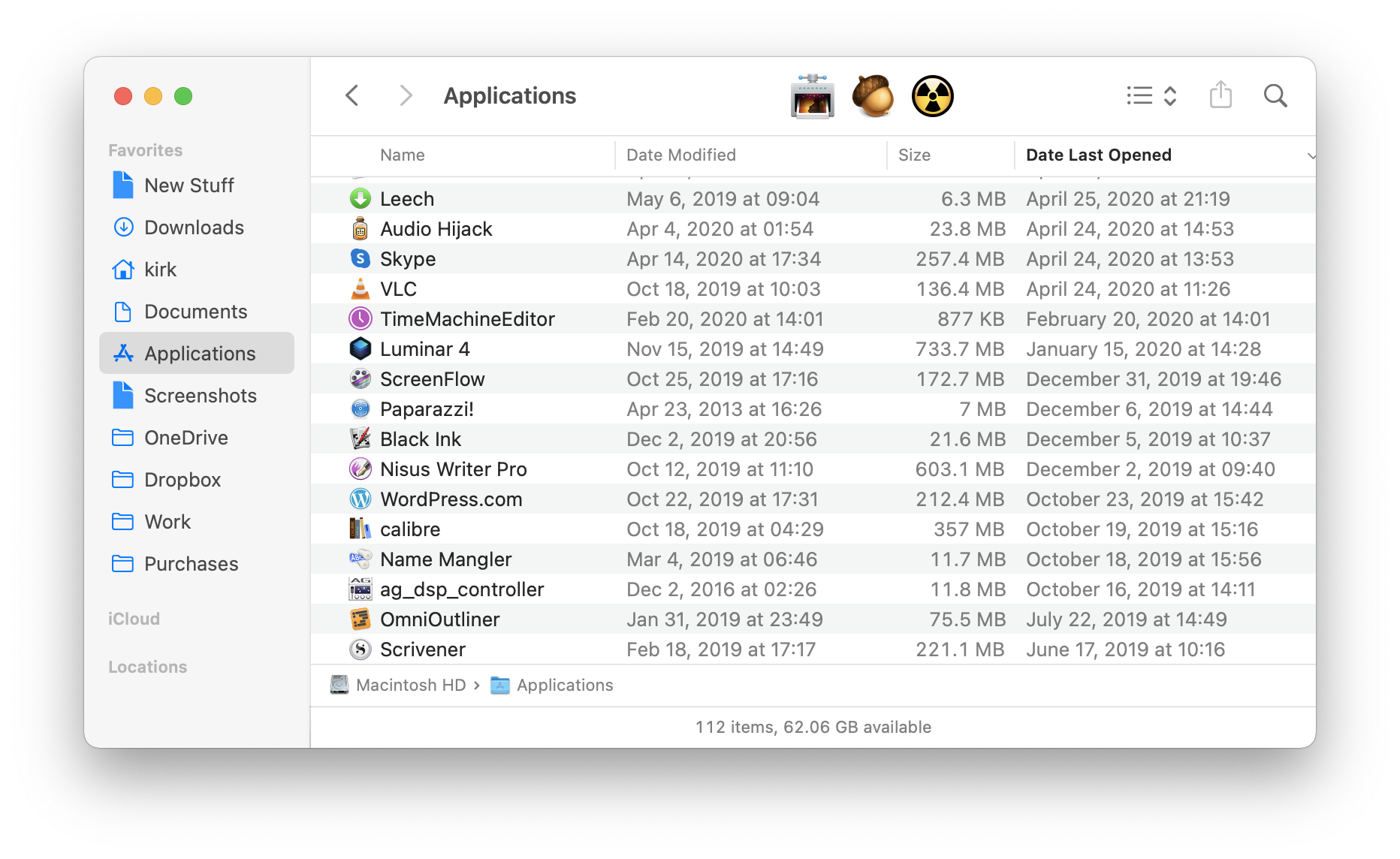Sort files by the Size column
This screenshot has height=859, width=1400.
click(914, 155)
